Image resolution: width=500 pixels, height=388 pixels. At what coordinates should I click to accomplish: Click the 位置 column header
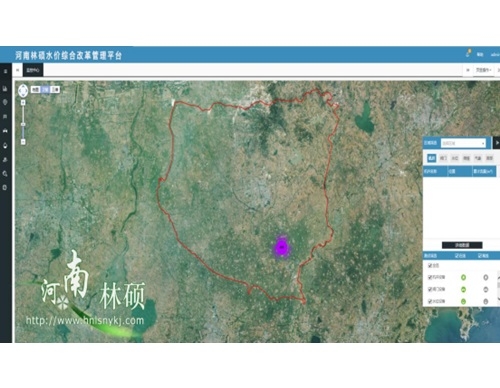pos(459,171)
